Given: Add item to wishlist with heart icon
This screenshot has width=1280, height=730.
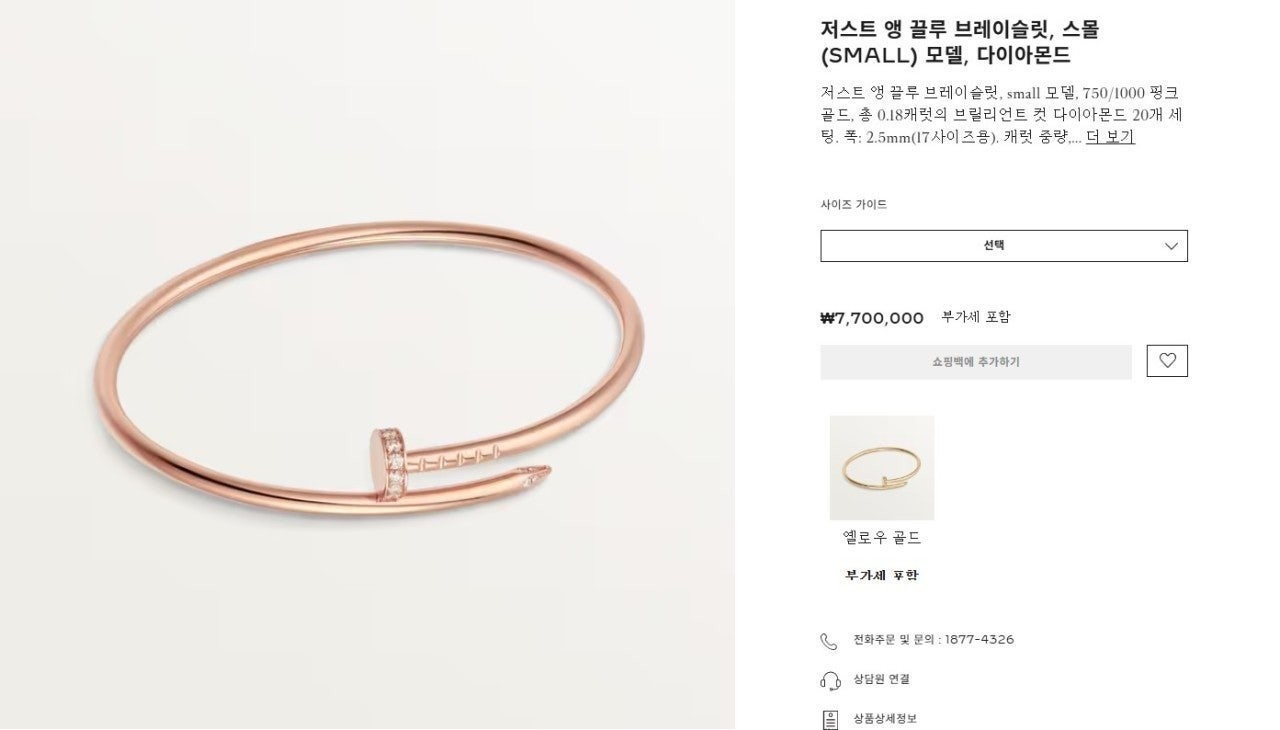Looking at the screenshot, I should [1167, 361].
